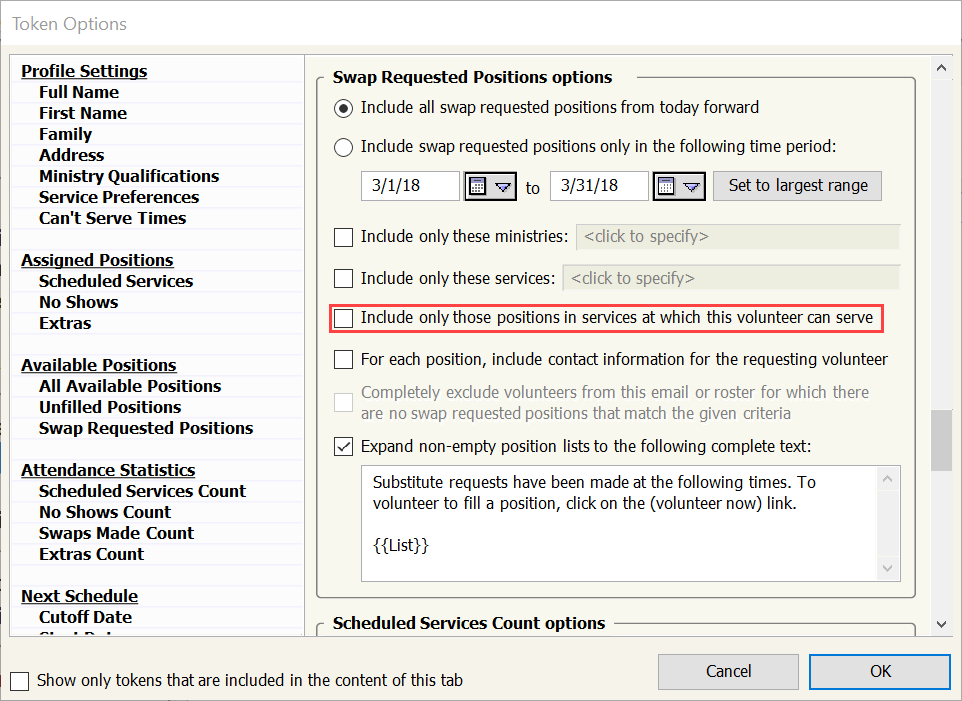Cancel the Token Options dialog
The height and width of the screenshot is (701, 962).
click(728, 671)
